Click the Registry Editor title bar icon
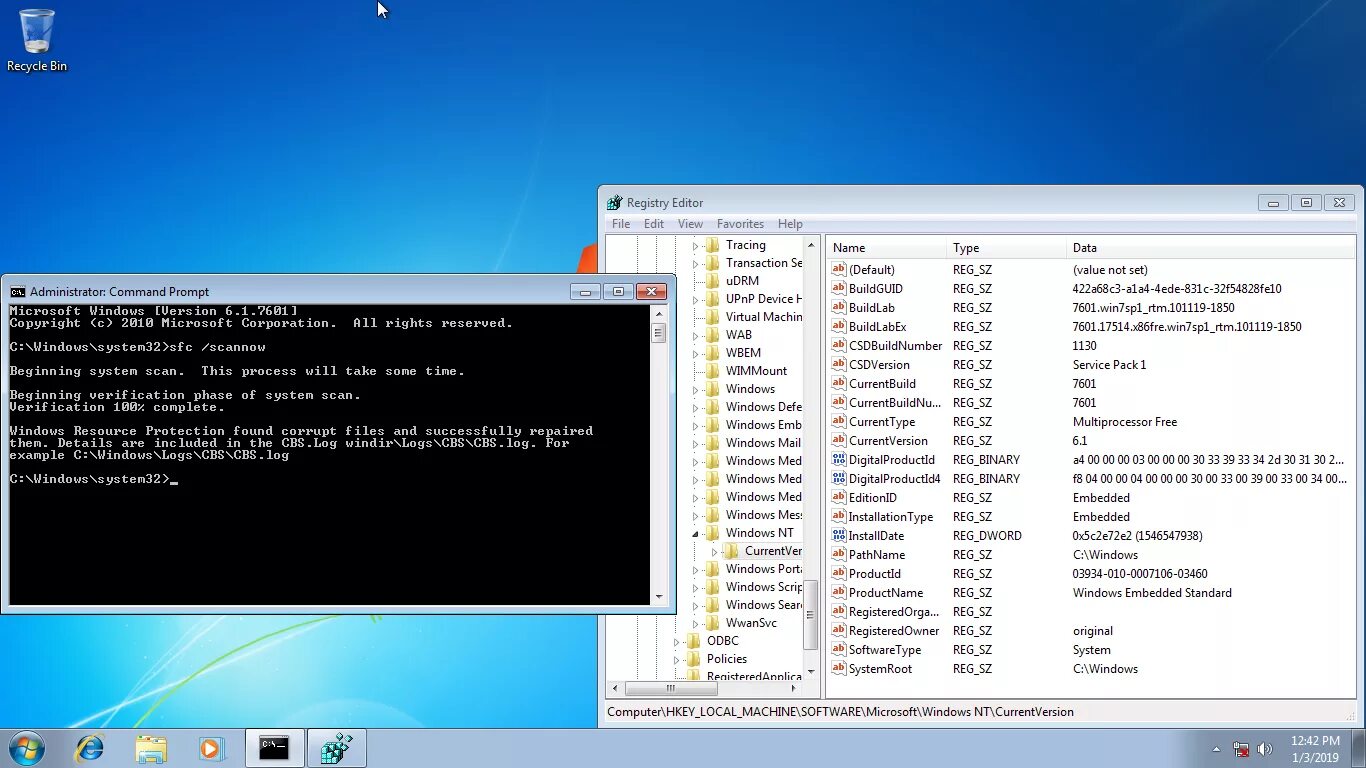1366x768 pixels. 615,203
